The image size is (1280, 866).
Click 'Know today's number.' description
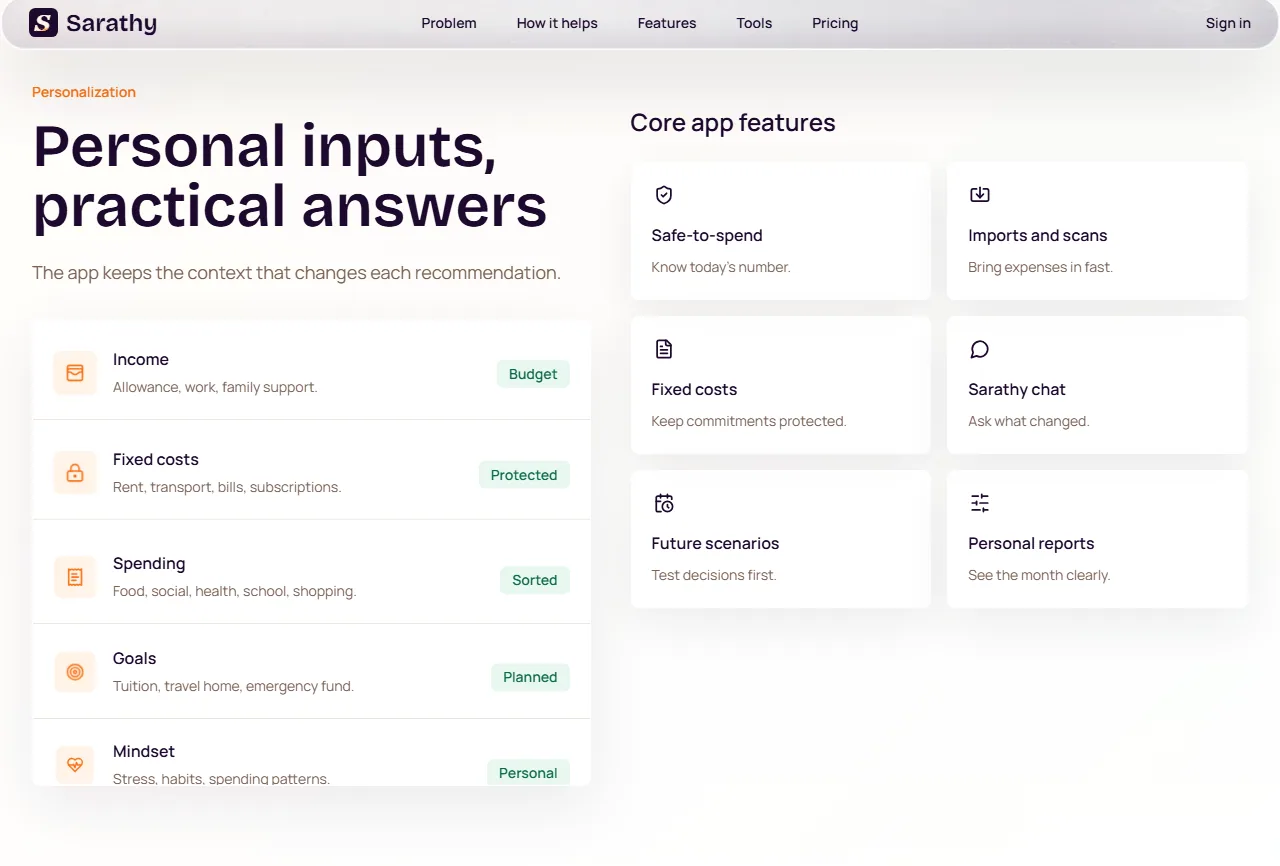(721, 267)
